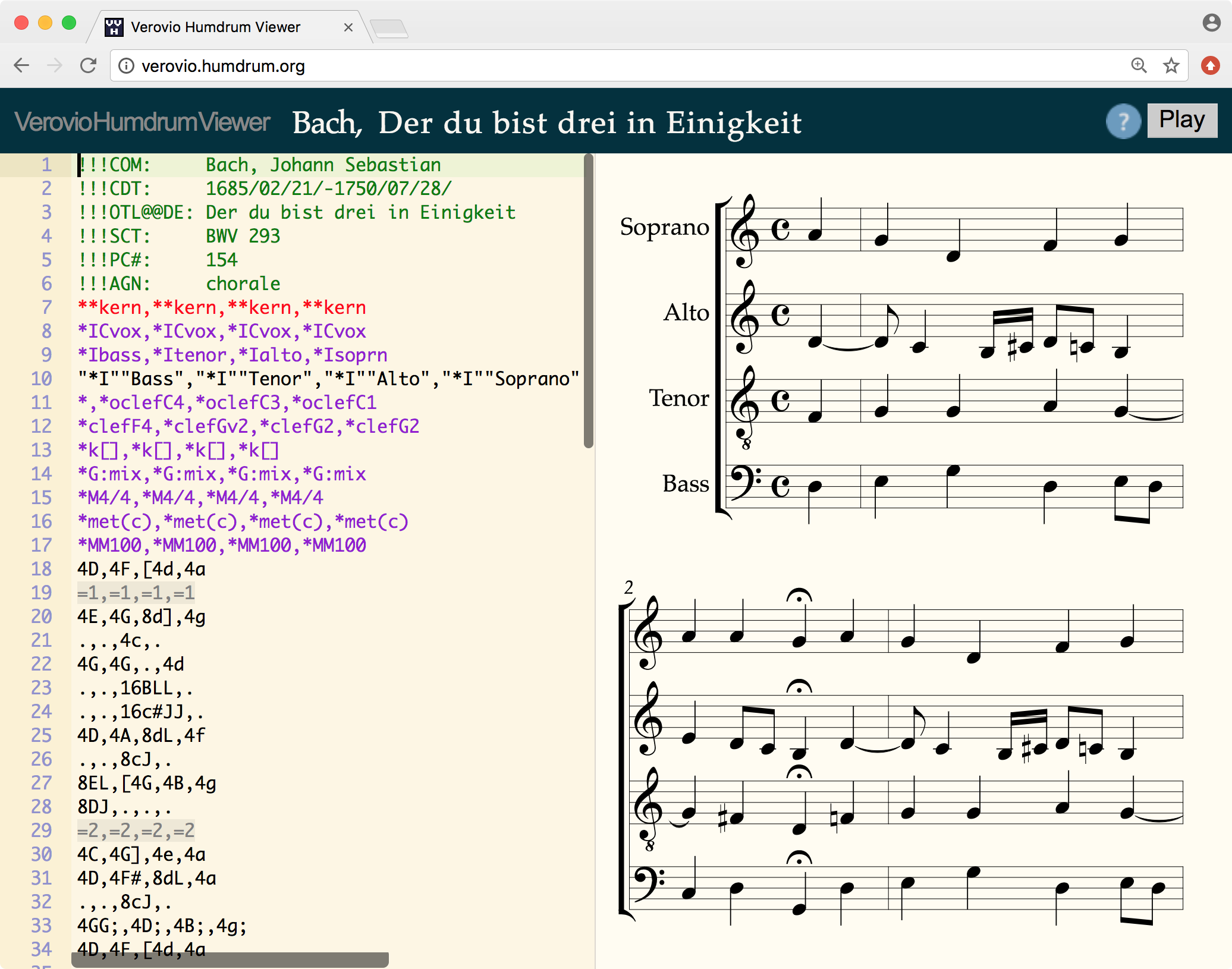The height and width of the screenshot is (969, 1232).
Task: Close the Verovio Humdrum Viewer tab
Action: [348, 27]
